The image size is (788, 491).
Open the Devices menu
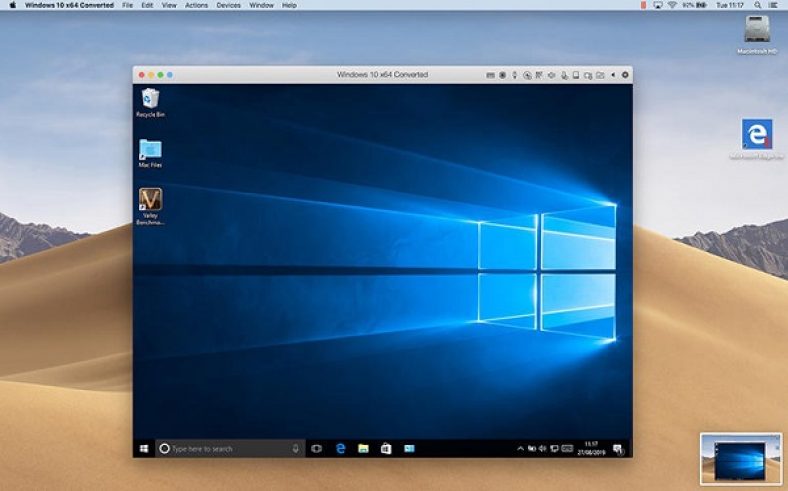click(229, 5)
